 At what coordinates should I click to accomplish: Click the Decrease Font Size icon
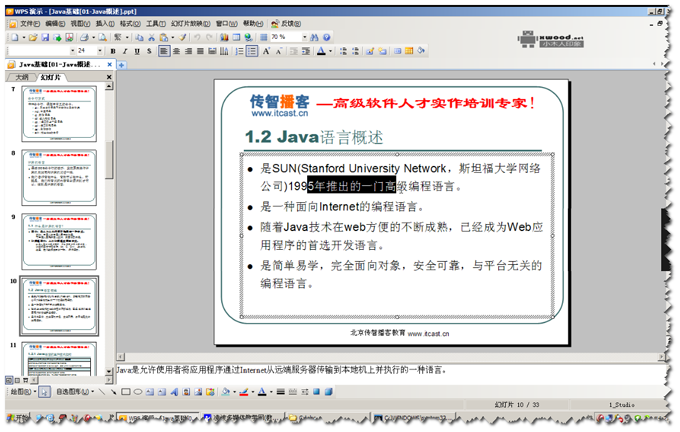click(x=279, y=51)
